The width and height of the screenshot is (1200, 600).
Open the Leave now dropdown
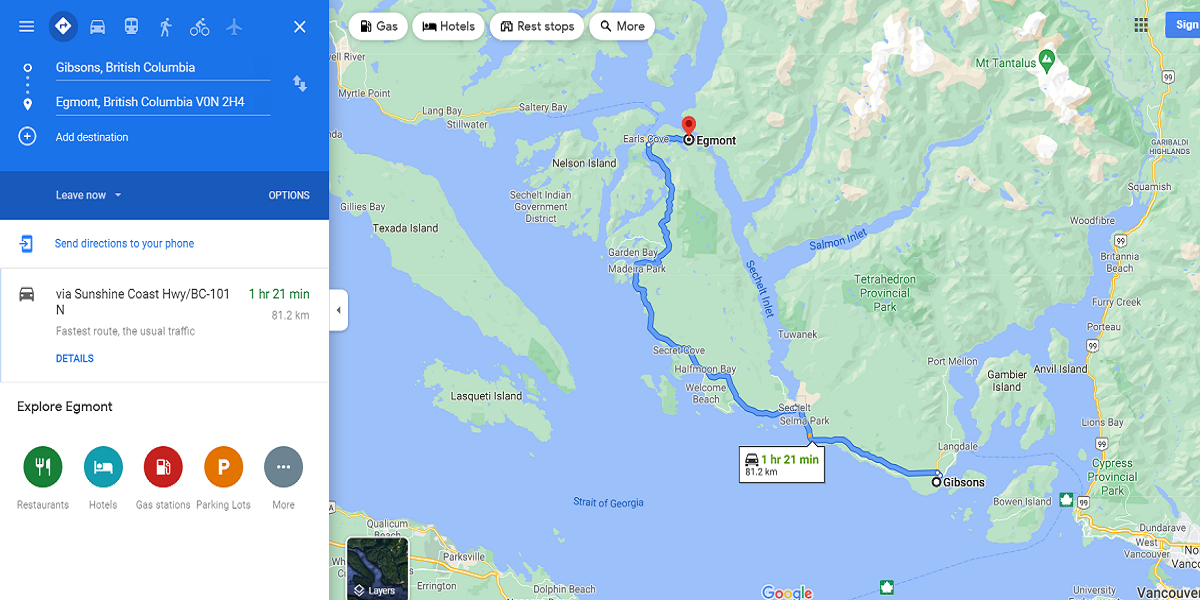(x=88, y=195)
